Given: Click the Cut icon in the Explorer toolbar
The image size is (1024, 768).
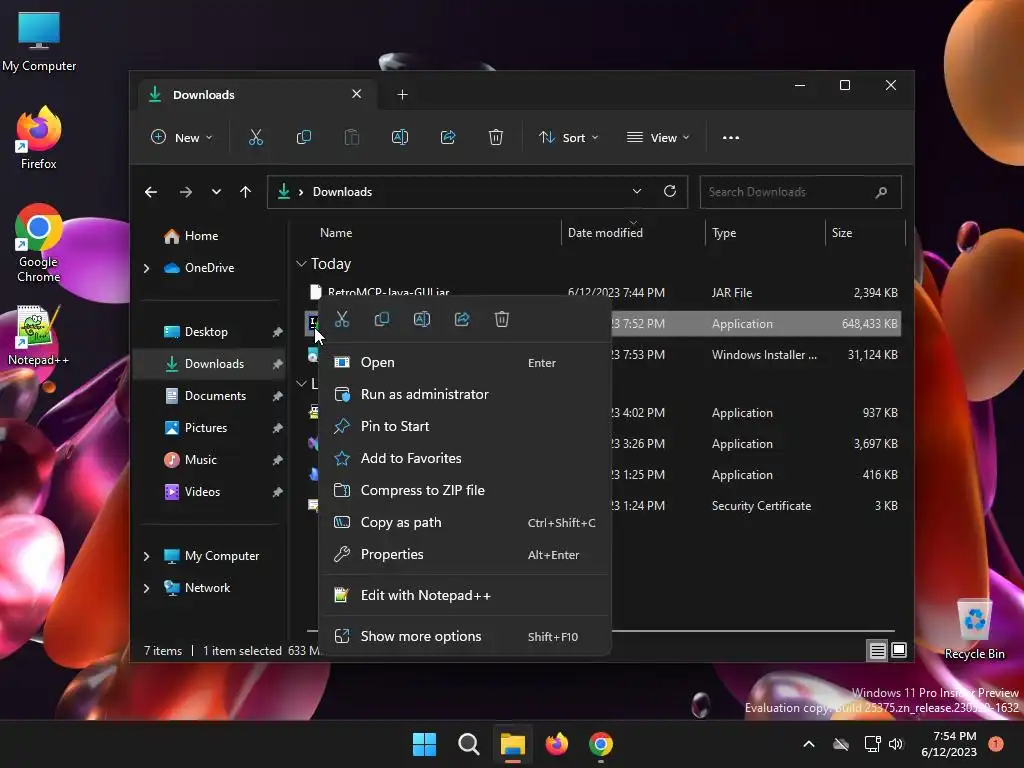Looking at the screenshot, I should coord(255,138).
